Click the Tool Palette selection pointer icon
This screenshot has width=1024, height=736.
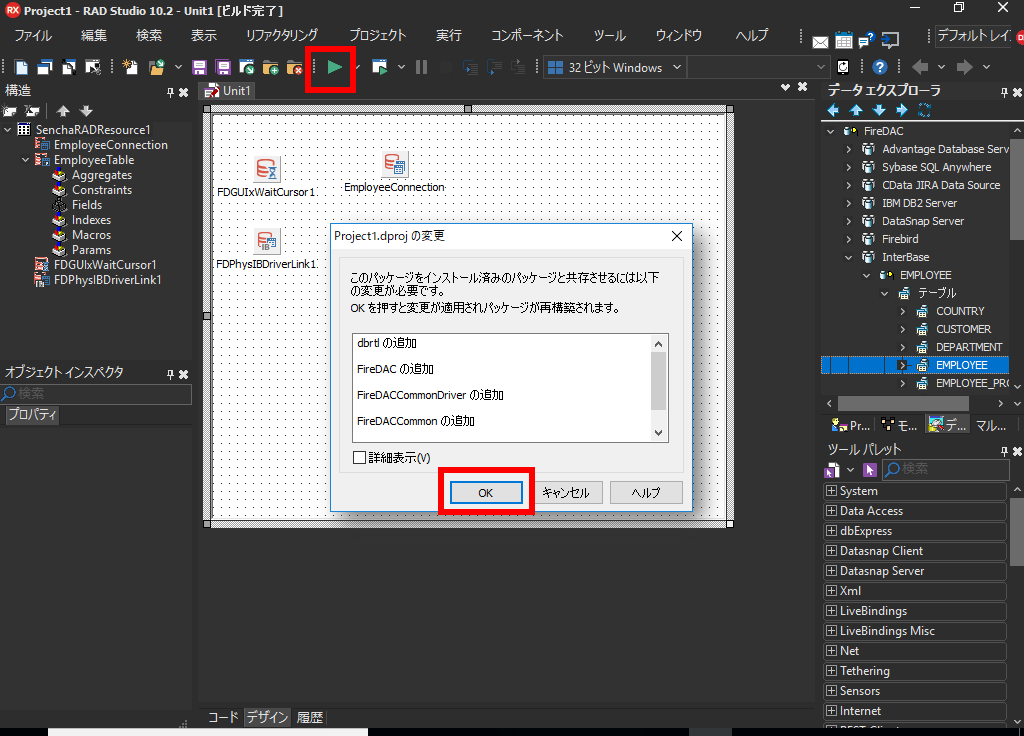869,470
